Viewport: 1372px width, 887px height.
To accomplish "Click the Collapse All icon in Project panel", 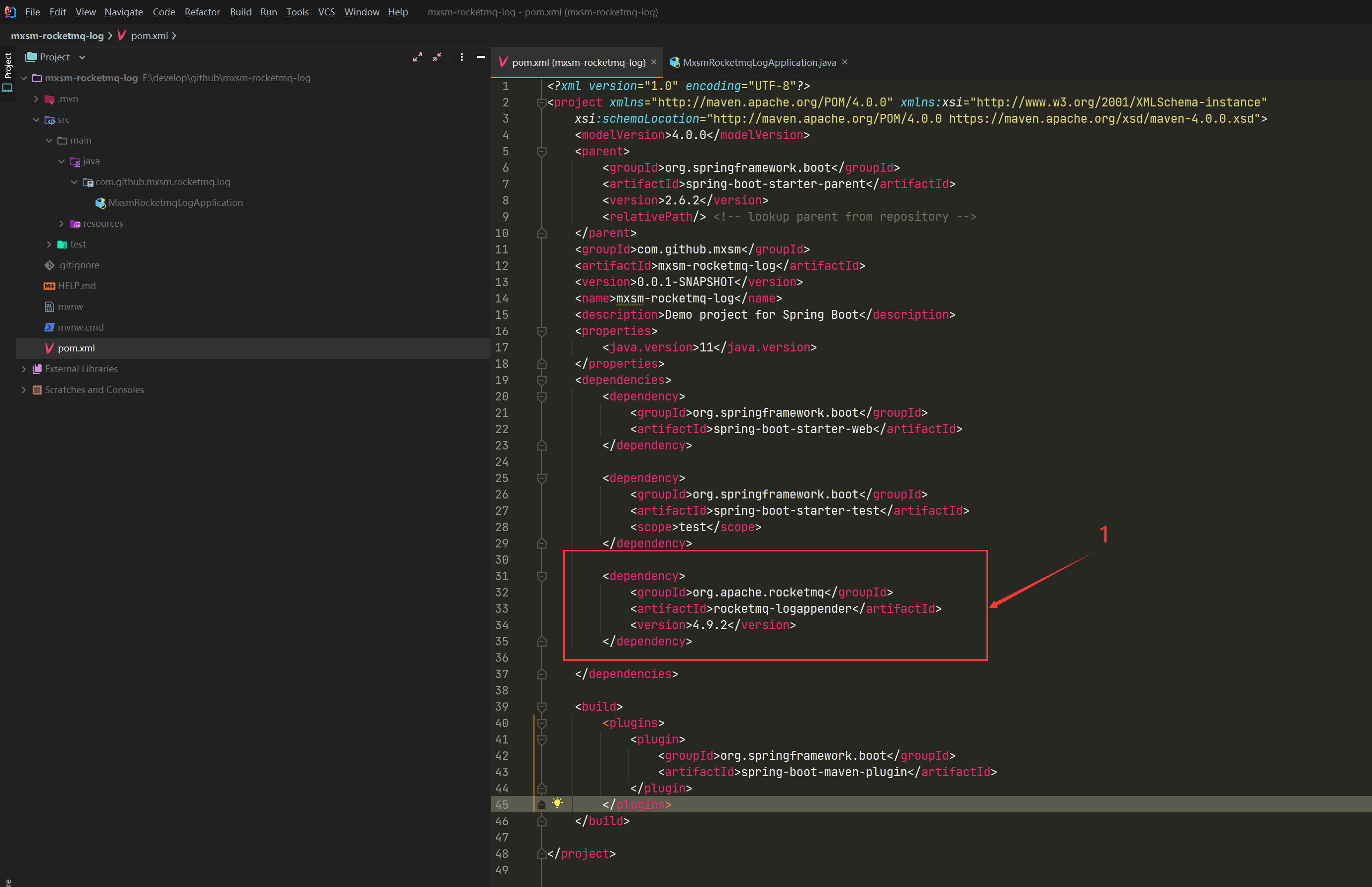I will 437,57.
